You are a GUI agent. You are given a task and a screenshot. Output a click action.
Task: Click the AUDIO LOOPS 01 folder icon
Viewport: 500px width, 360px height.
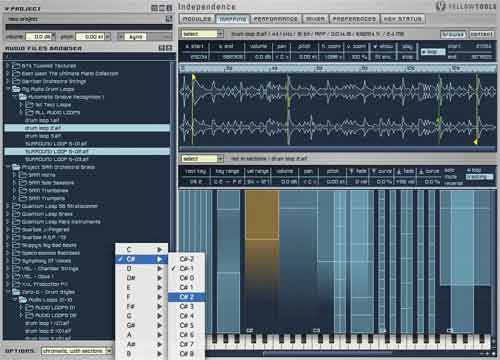coord(30,307)
